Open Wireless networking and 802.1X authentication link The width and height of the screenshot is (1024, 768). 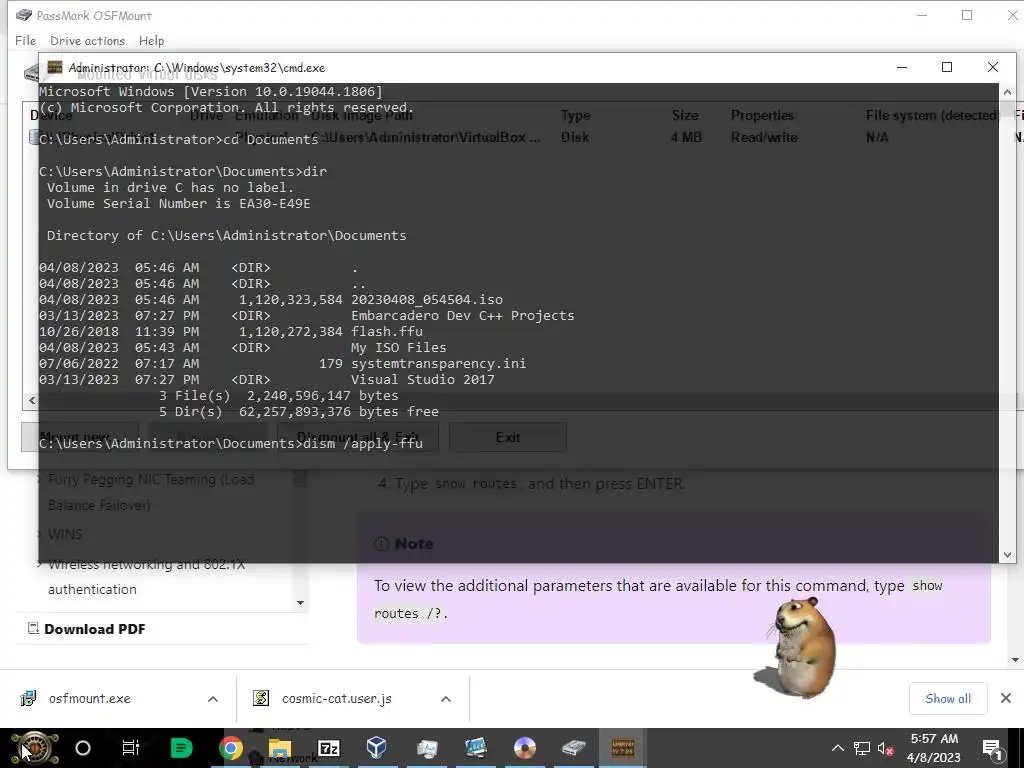[146, 577]
